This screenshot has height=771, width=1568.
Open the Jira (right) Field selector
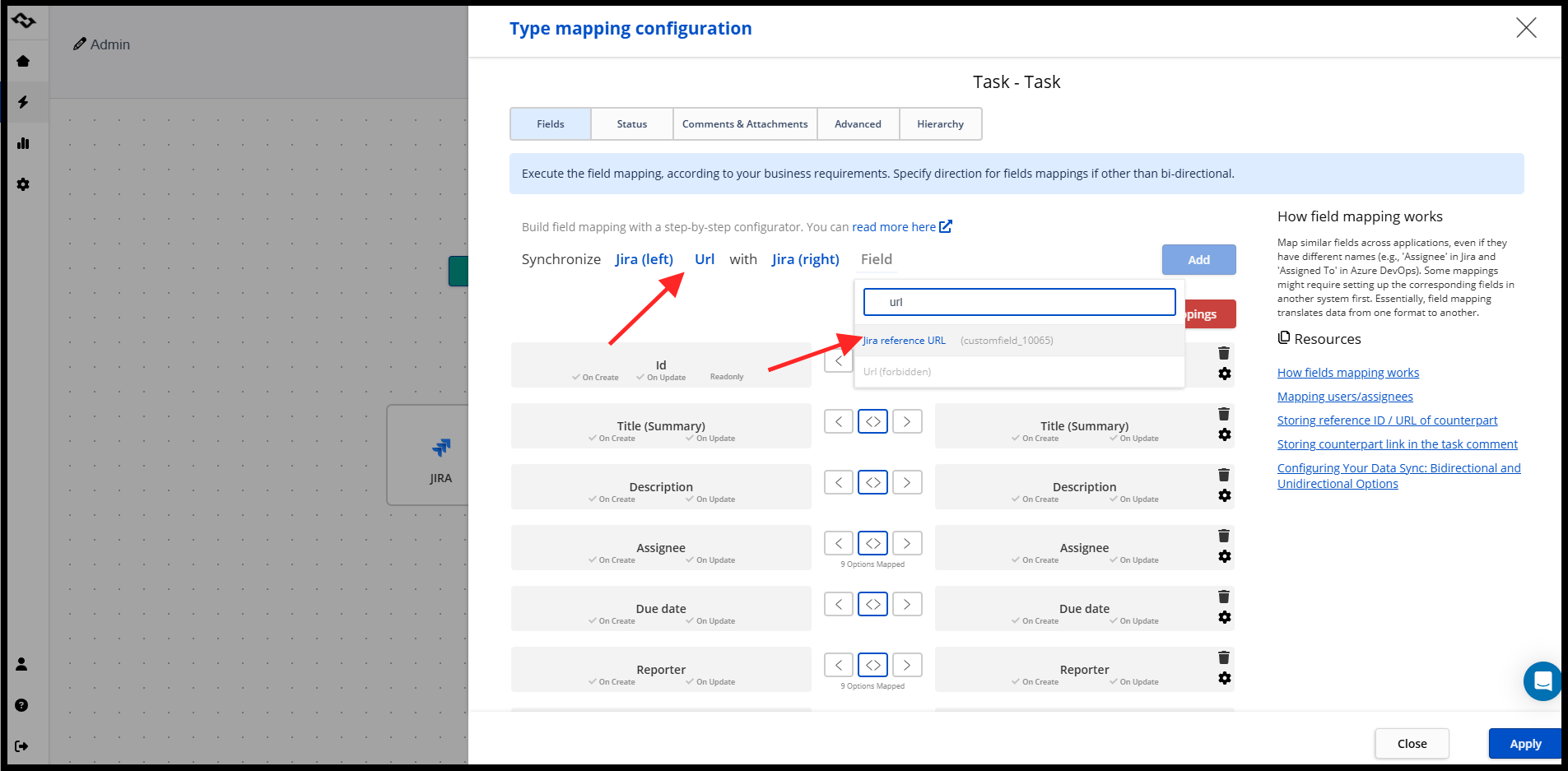(877, 259)
